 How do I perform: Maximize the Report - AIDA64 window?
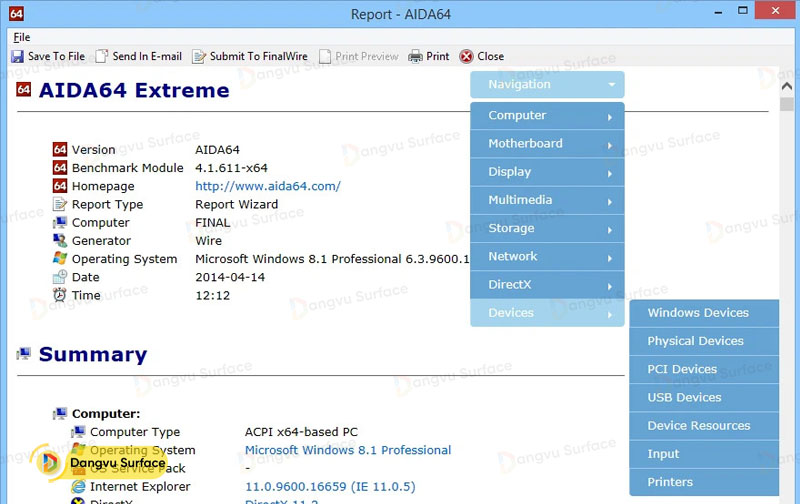pos(743,11)
